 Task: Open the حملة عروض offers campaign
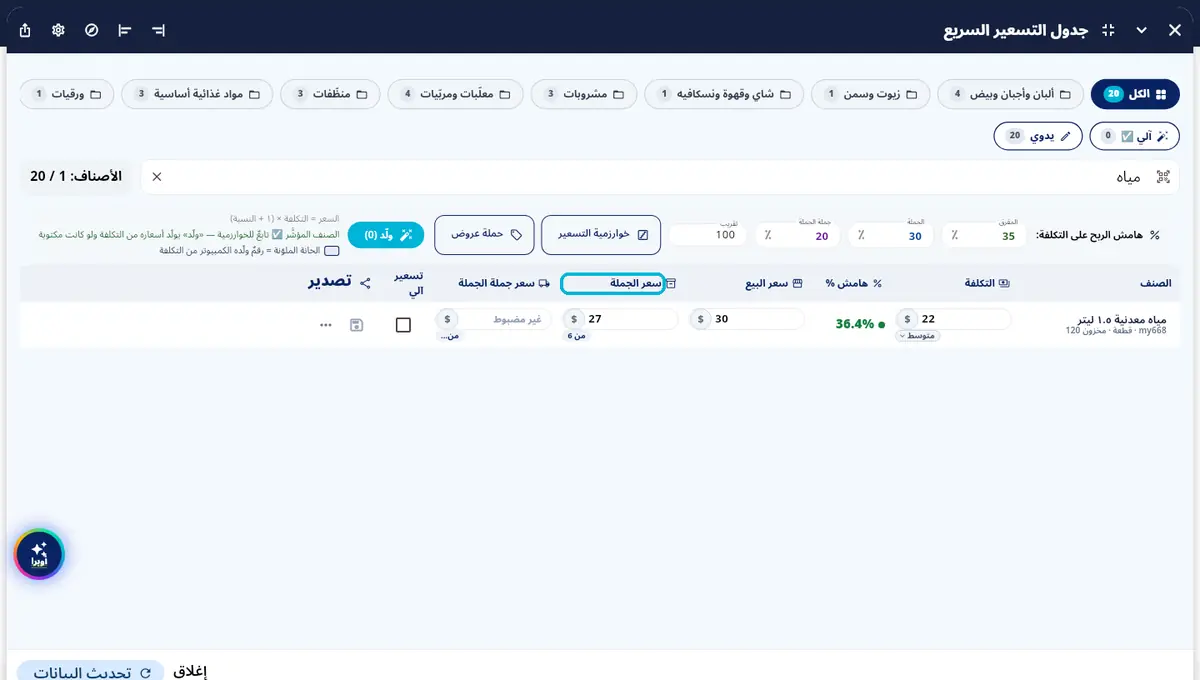[484, 235]
